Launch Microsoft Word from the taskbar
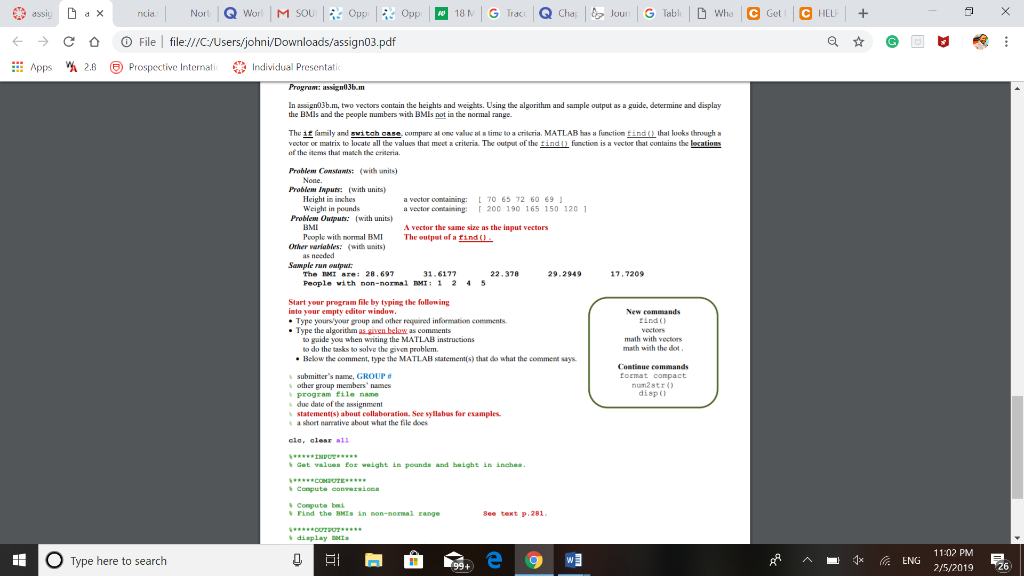 click(571, 560)
